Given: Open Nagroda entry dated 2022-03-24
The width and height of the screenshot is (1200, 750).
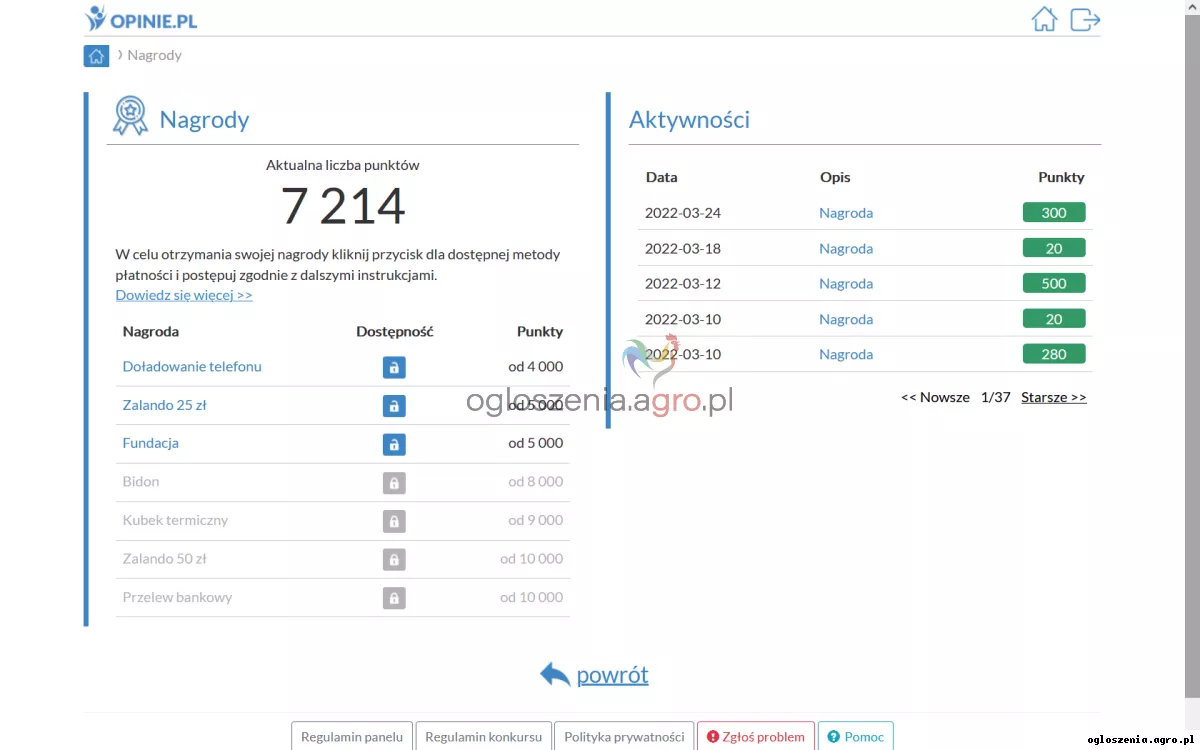Looking at the screenshot, I should [846, 213].
